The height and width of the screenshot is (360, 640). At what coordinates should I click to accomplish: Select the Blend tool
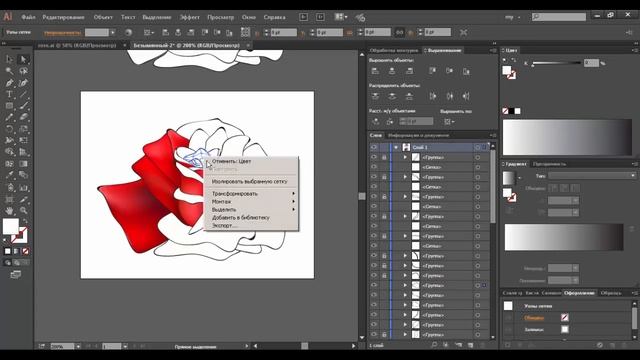tap(23, 176)
